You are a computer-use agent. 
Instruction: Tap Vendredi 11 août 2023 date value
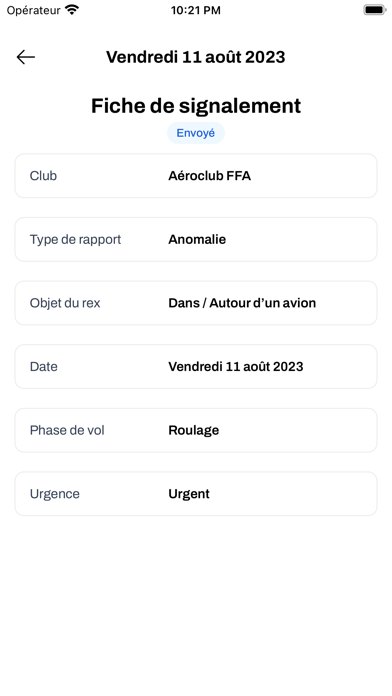coord(236,367)
